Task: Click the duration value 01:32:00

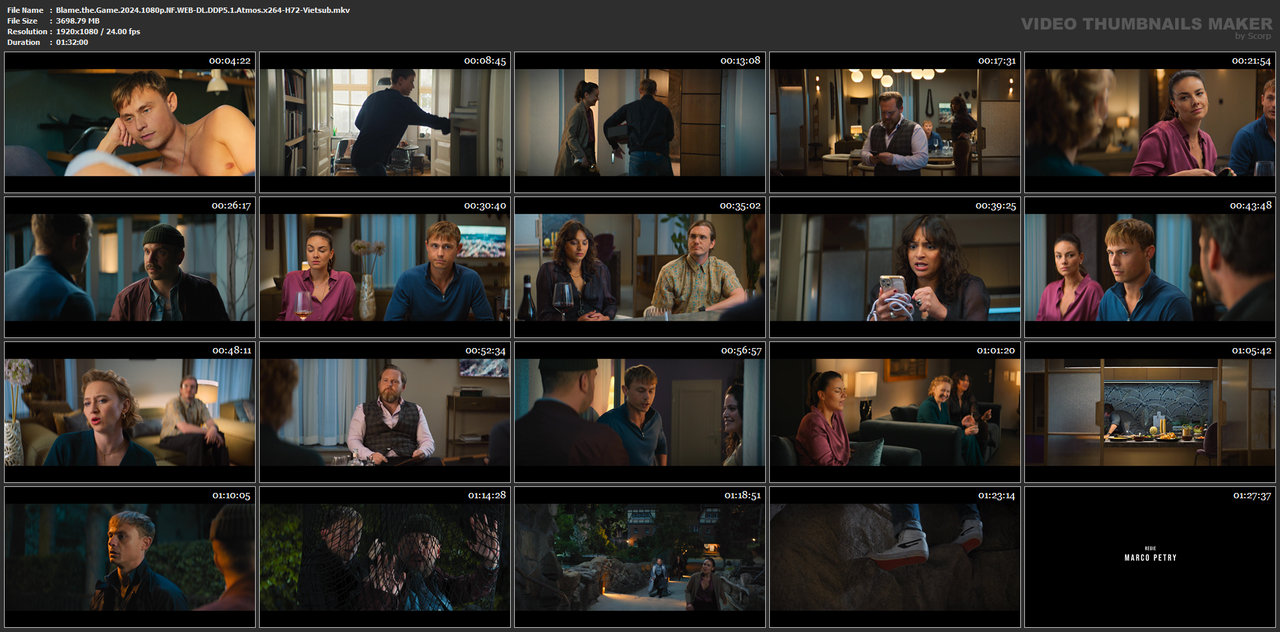Action: (72, 42)
